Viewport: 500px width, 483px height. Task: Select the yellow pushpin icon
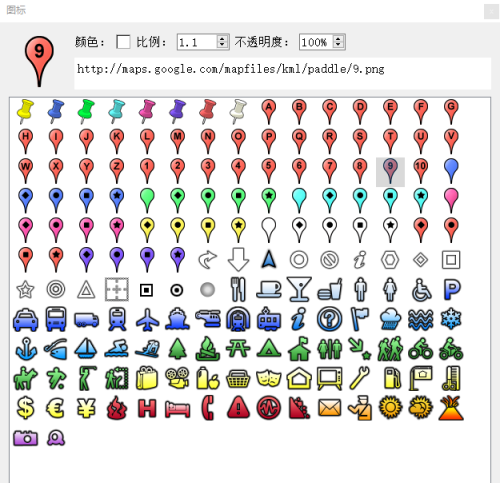[x=26, y=111]
